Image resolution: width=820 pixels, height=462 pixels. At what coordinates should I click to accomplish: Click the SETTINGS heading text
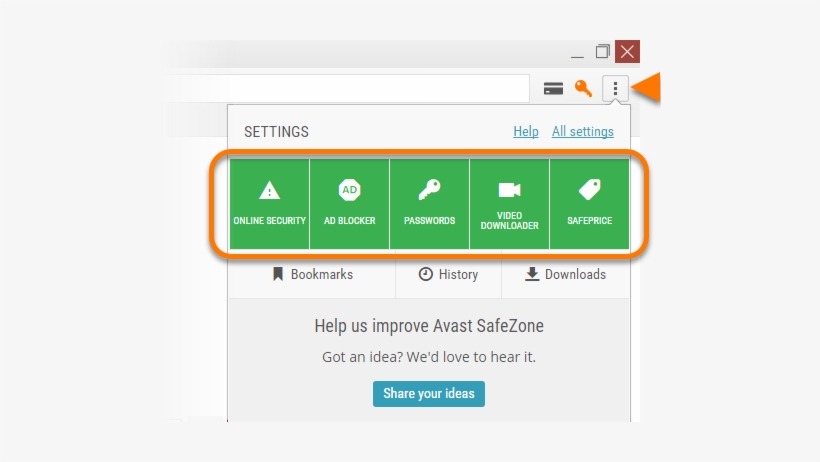(x=276, y=132)
